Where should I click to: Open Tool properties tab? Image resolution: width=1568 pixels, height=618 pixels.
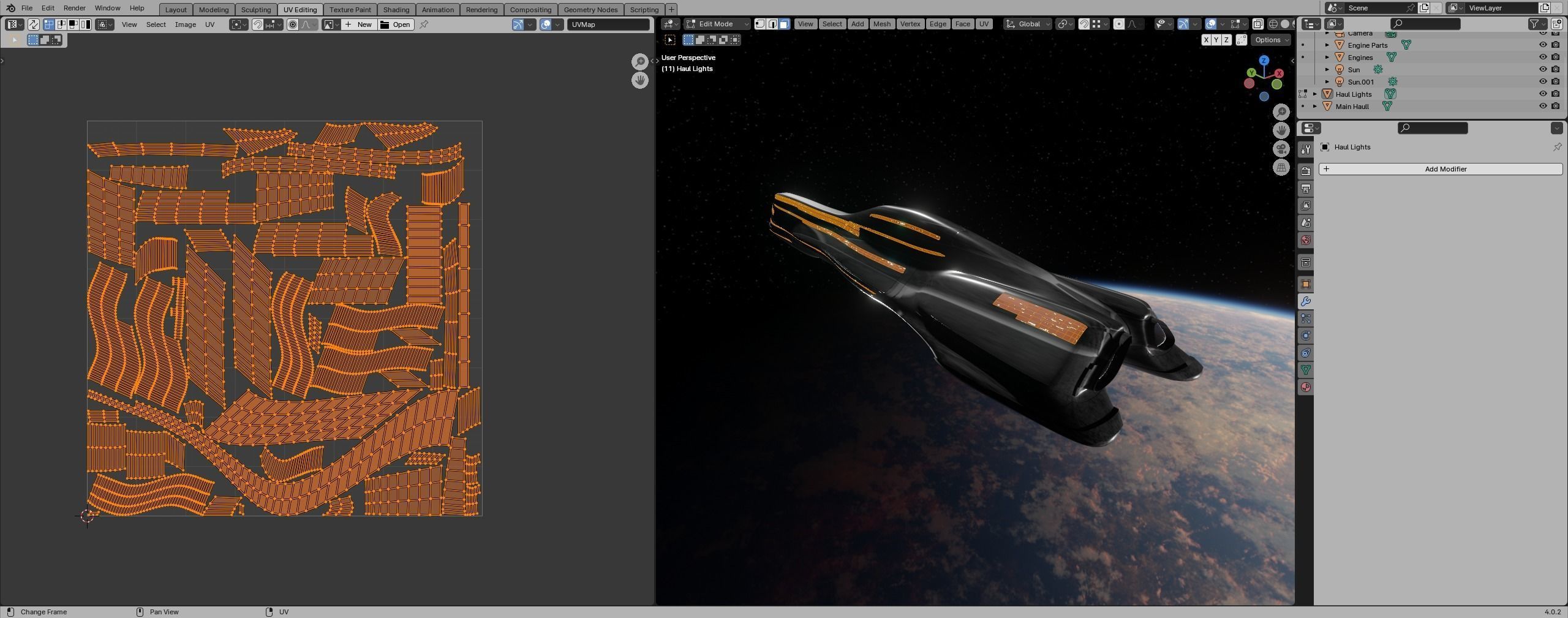click(1305, 149)
